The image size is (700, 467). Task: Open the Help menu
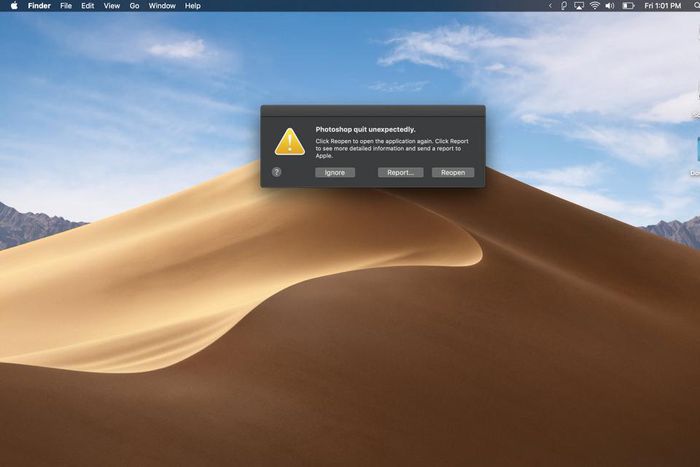(x=192, y=6)
